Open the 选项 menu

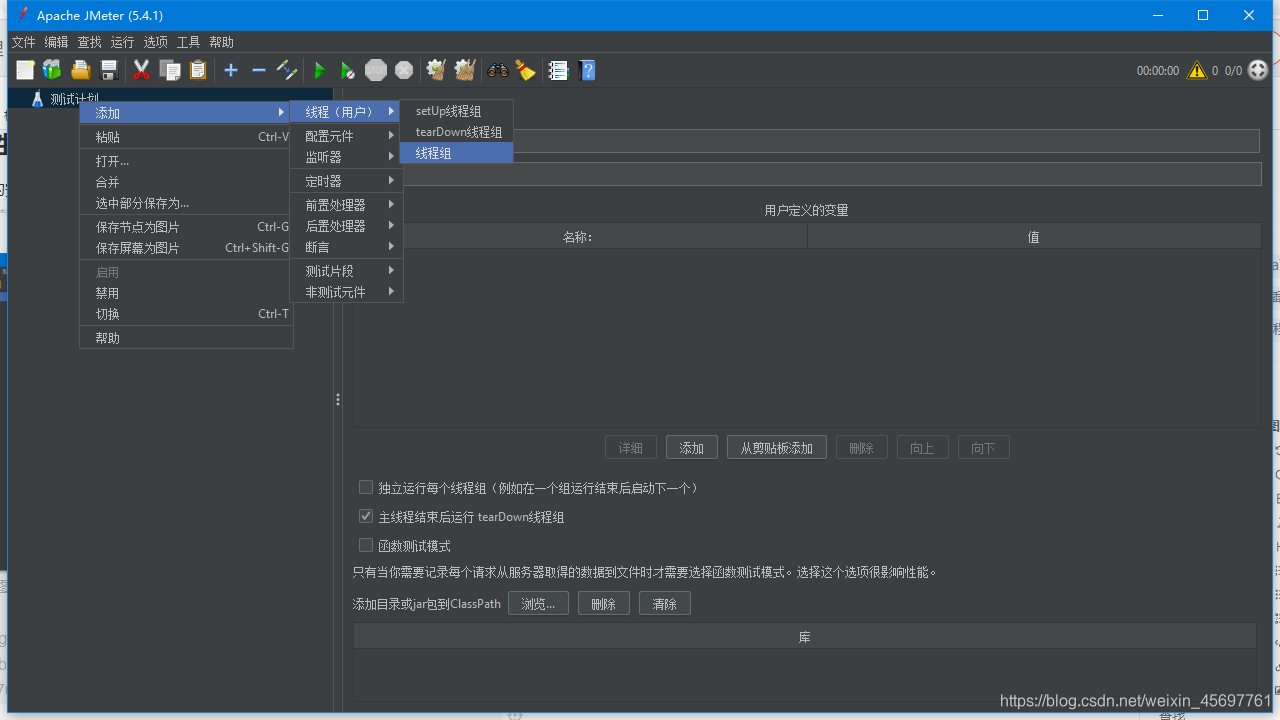155,42
